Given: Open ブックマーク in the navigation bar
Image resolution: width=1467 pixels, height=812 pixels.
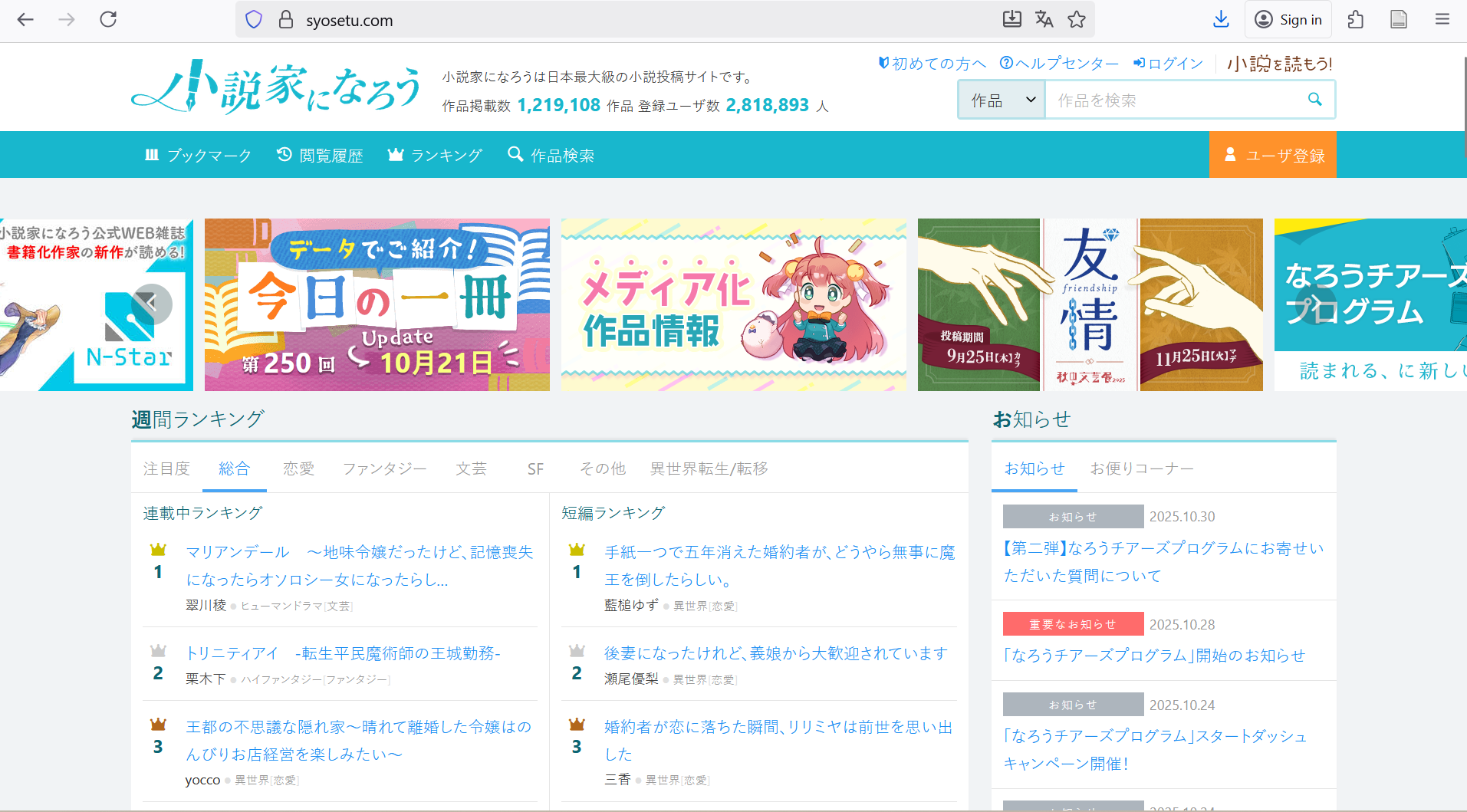Looking at the screenshot, I should (199, 156).
